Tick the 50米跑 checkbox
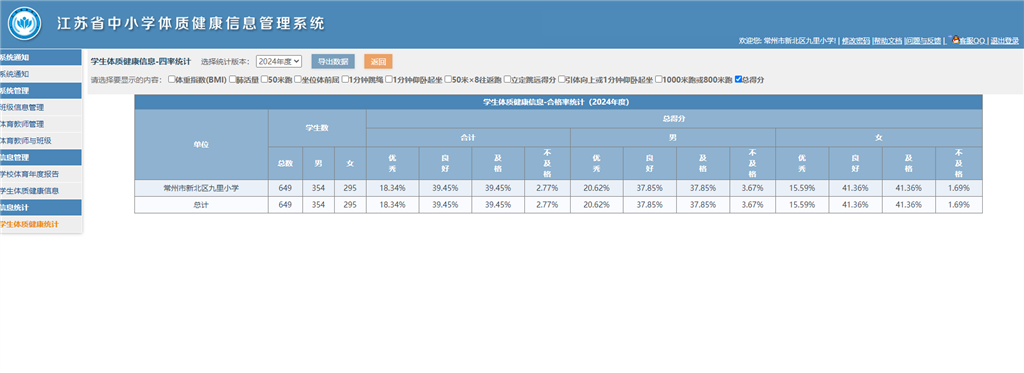Screen dimensions: 1024x373 (x=264, y=80)
